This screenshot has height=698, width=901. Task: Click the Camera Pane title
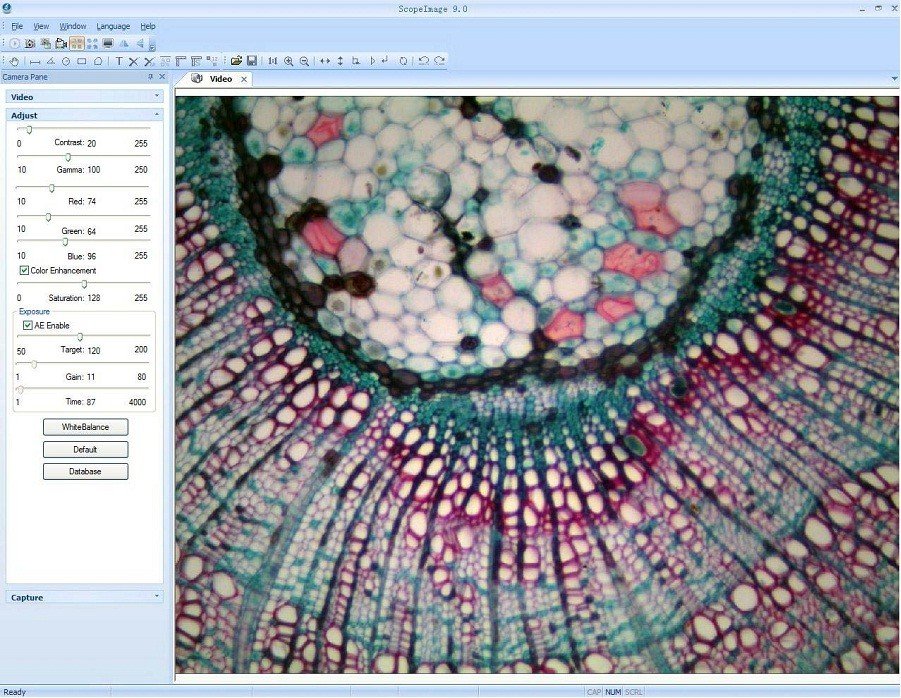[x=25, y=77]
